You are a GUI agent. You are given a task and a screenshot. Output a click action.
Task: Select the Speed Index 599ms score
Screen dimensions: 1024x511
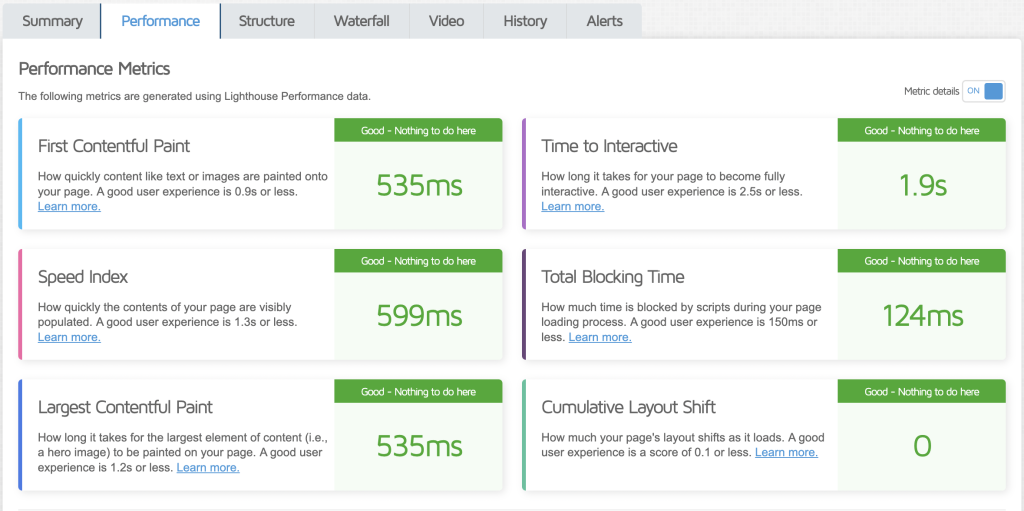tap(419, 317)
